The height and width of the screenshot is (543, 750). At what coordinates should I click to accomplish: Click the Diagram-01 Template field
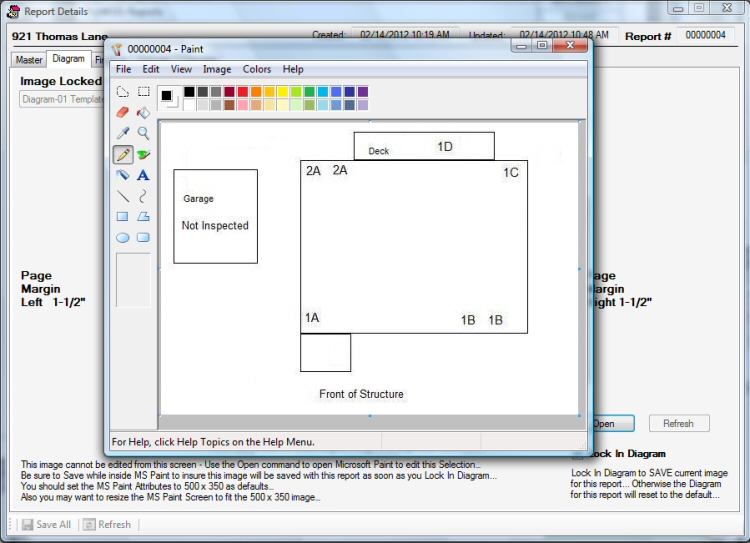point(62,100)
